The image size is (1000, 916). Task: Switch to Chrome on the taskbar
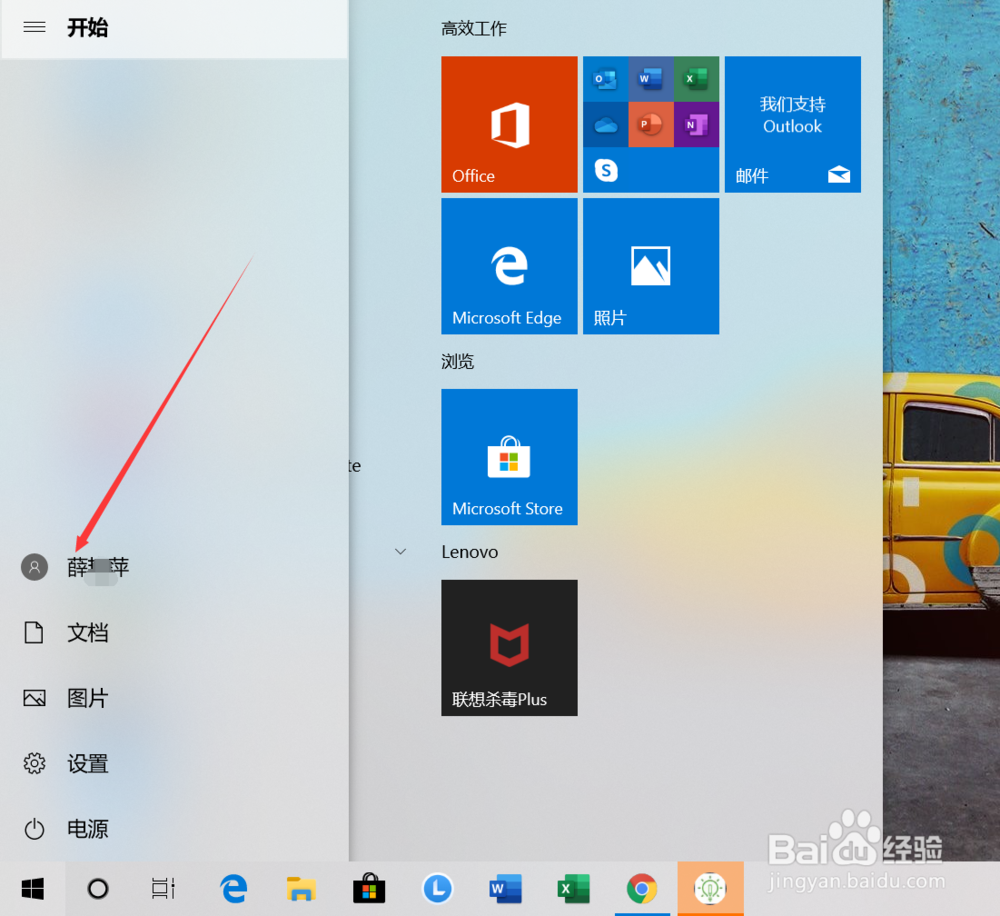pos(642,889)
